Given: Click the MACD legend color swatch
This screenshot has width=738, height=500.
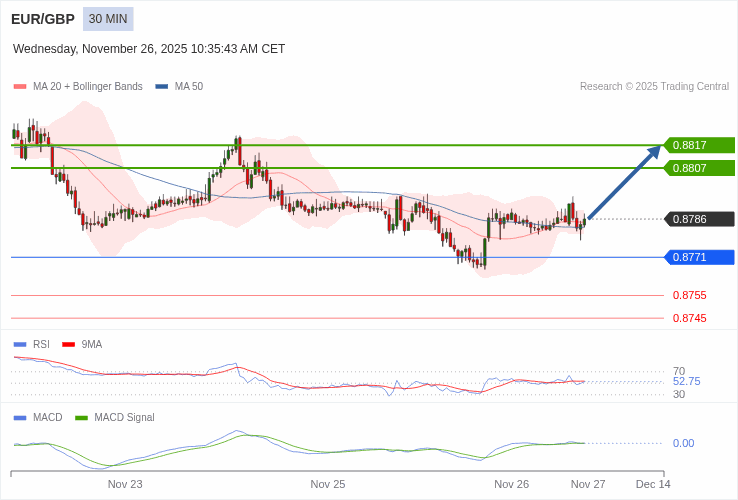Looking at the screenshot, I should [20, 418].
